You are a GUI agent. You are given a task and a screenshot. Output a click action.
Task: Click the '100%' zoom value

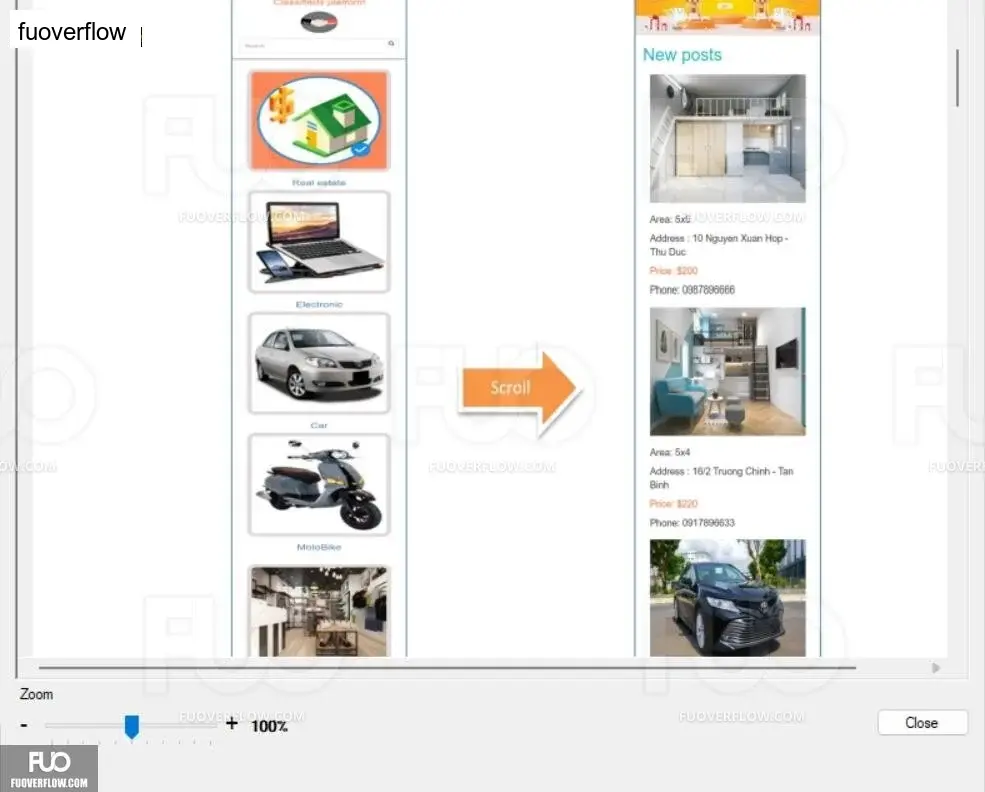coord(269,726)
